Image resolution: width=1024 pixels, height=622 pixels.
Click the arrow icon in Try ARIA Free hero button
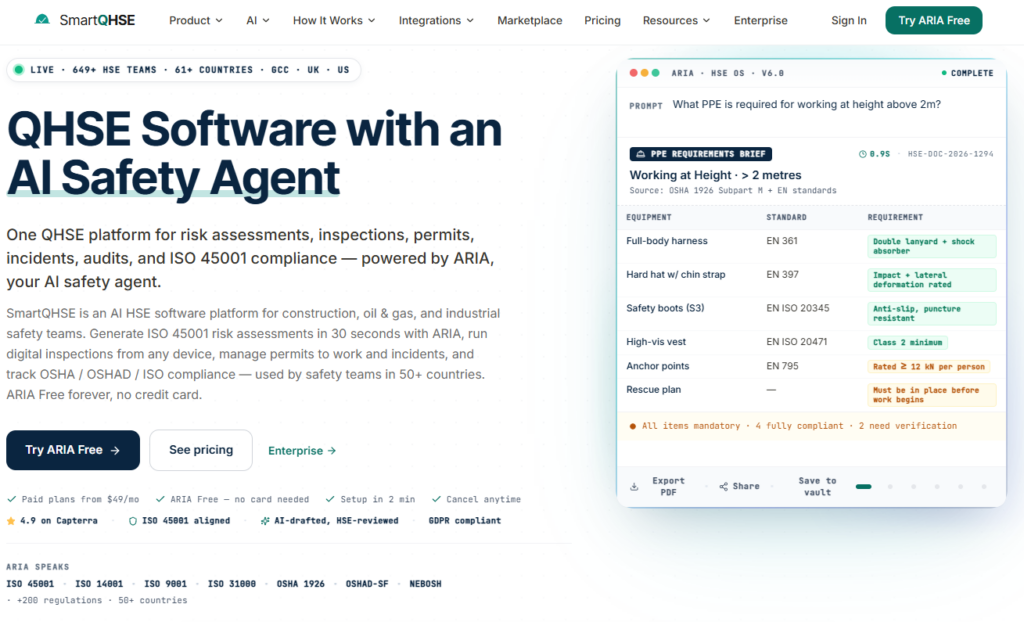tap(115, 450)
